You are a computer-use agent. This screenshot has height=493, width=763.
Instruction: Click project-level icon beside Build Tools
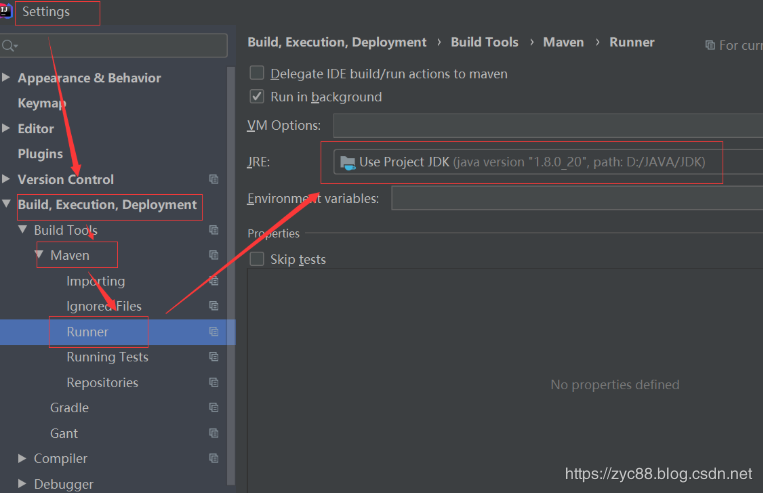point(213,230)
